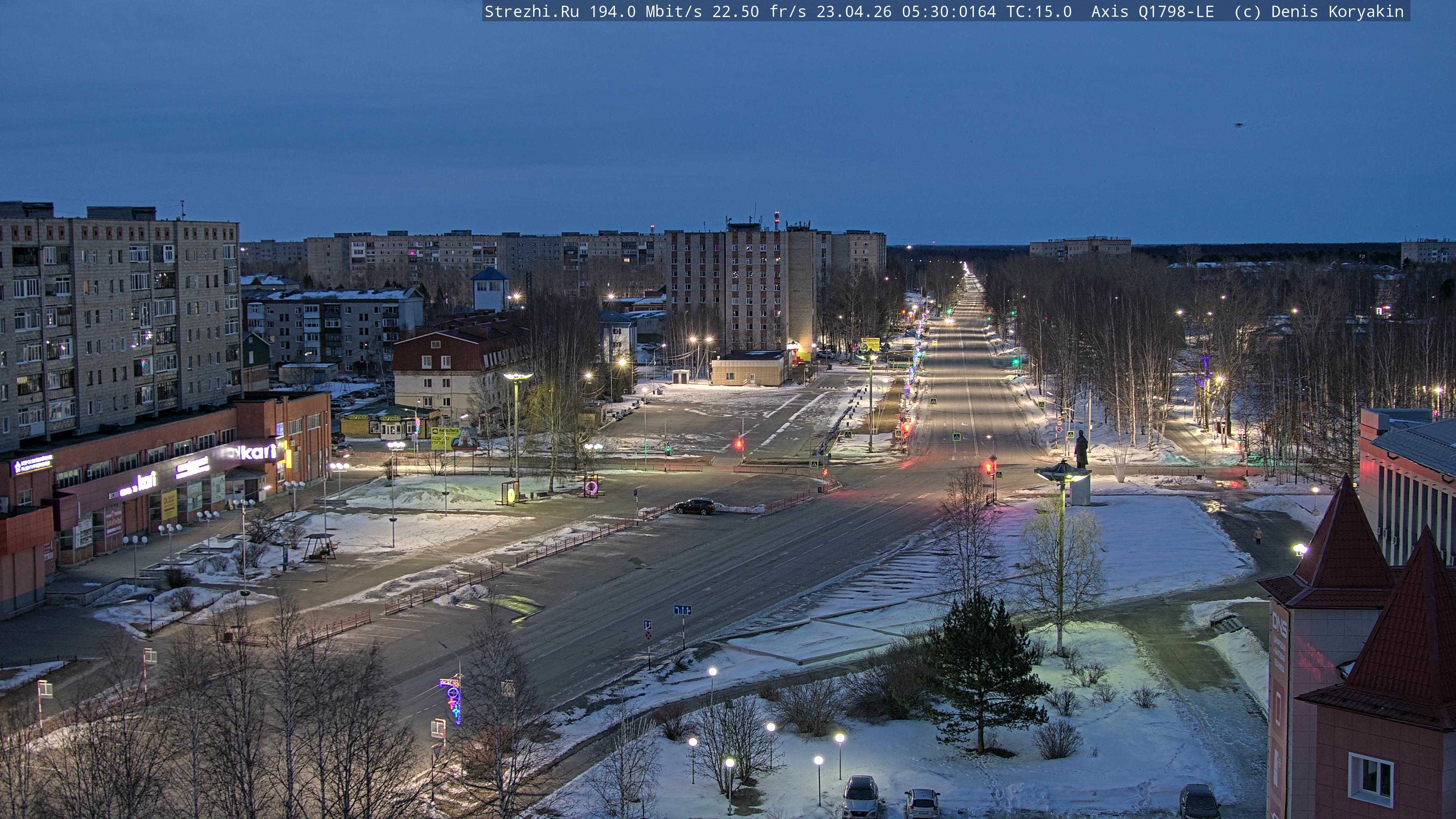The image size is (1456, 819).
Task: Click the Strezhi.Ru text in overlay
Action: pos(531,12)
